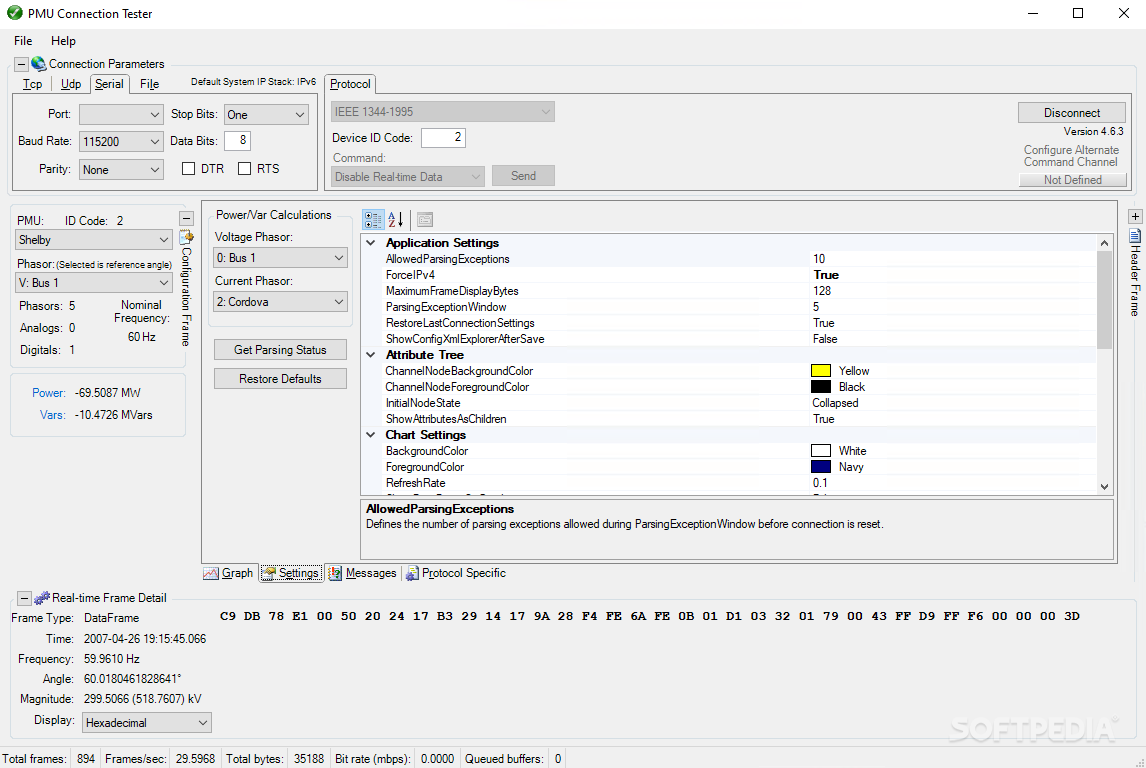This screenshot has height=768, width=1146.
Task: Click the Restore Defaults button
Action: click(x=280, y=379)
